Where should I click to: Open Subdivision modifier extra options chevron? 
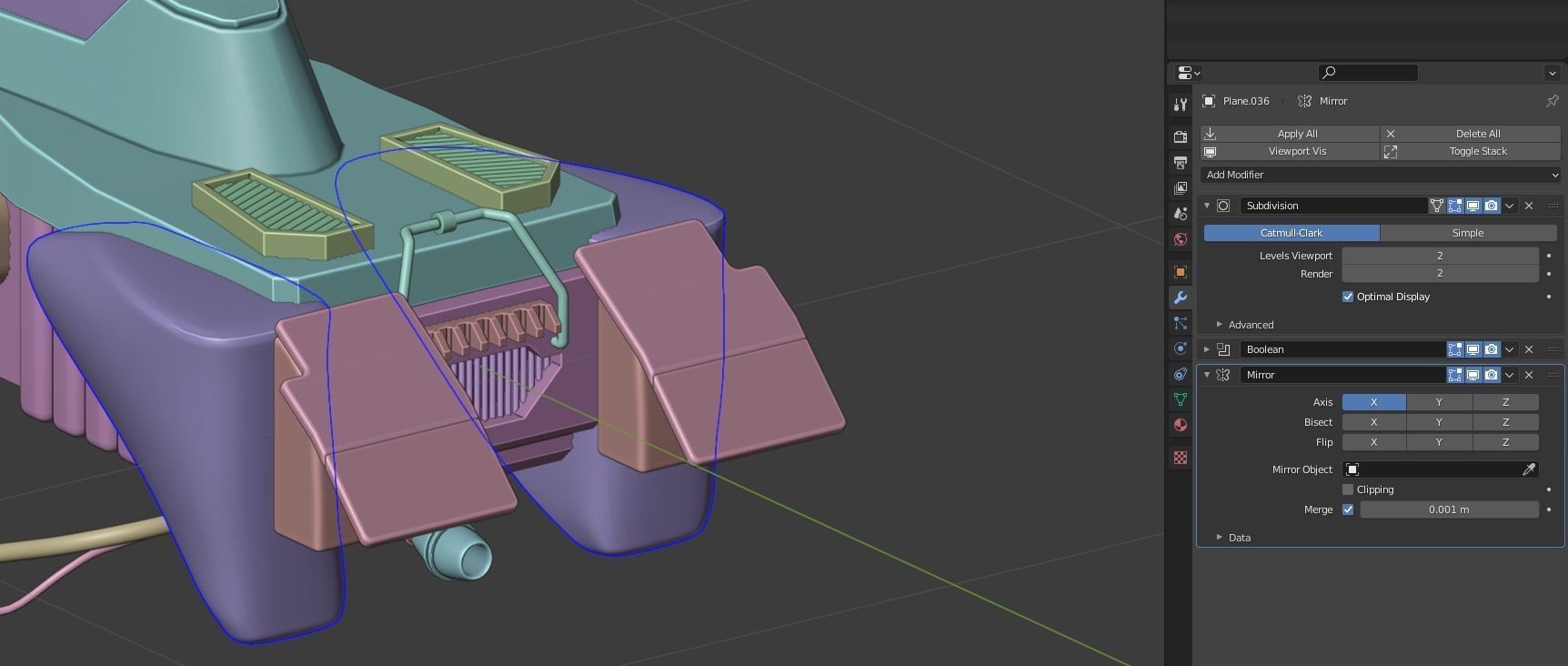coord(1510,206)
